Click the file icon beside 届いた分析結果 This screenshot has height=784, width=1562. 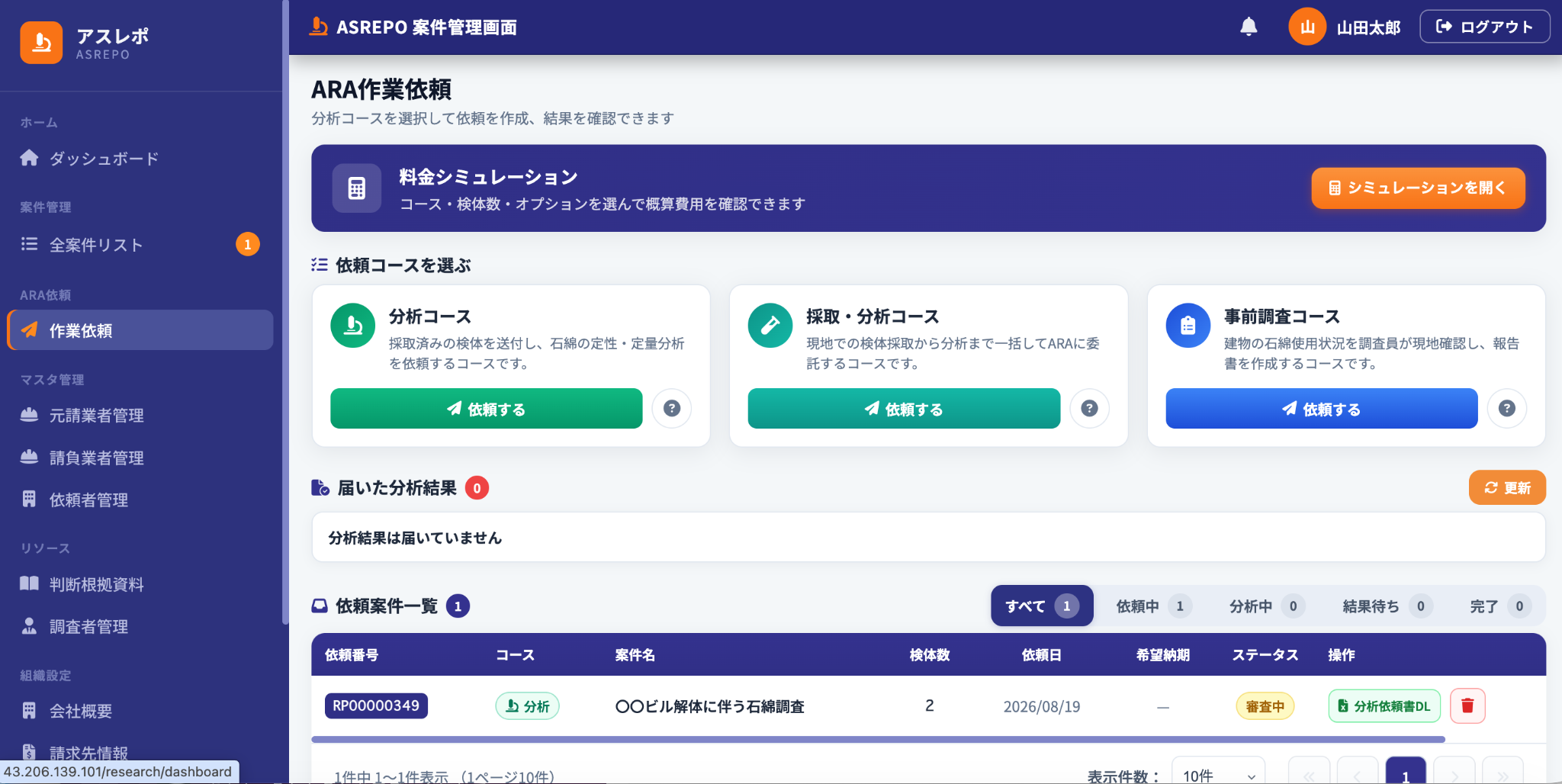pyautogui.click(x=320, y=487)
